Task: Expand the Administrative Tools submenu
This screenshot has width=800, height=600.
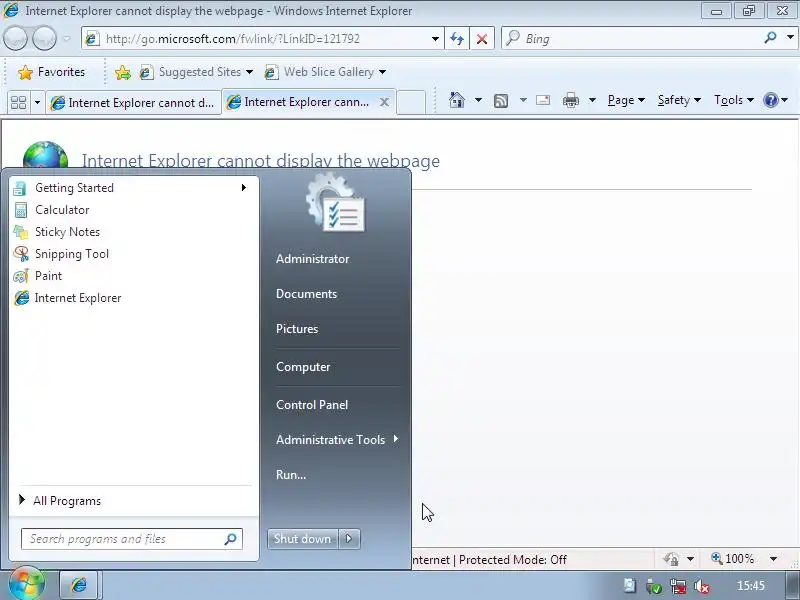Action: coord(337,439)
